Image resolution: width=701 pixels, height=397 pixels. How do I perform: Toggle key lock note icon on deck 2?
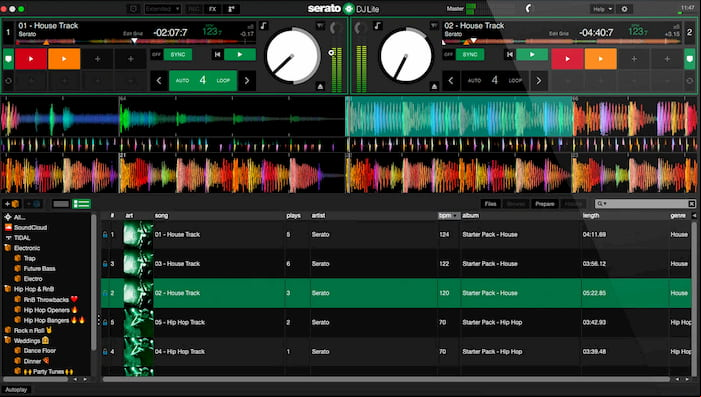[x=378, y=25]
